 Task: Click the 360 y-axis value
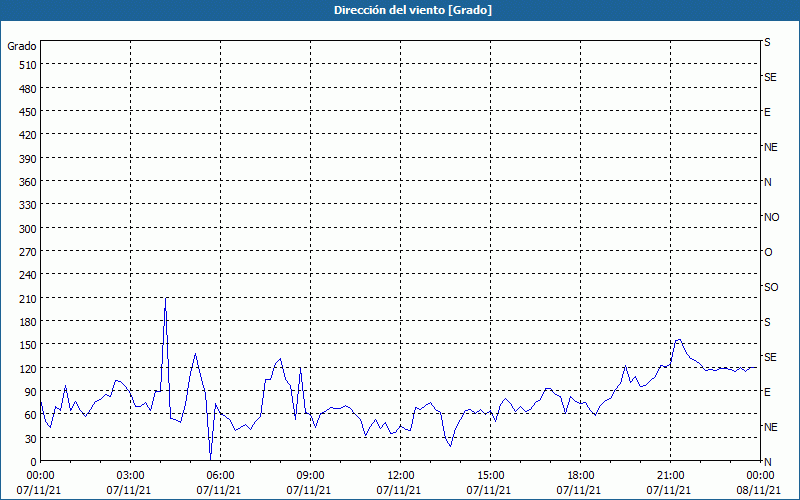coord(29,182)
